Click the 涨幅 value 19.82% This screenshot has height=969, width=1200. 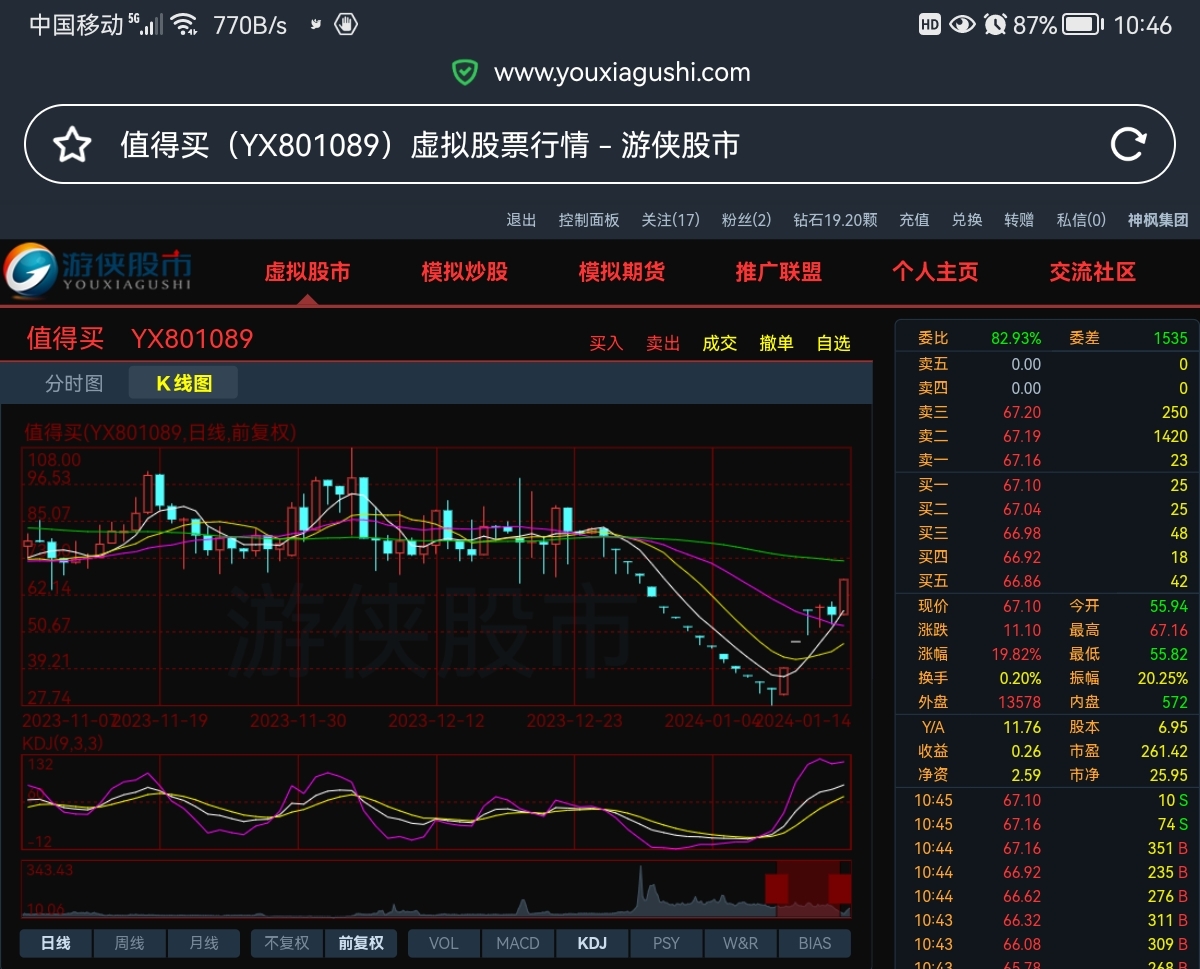coord(1017,654)
